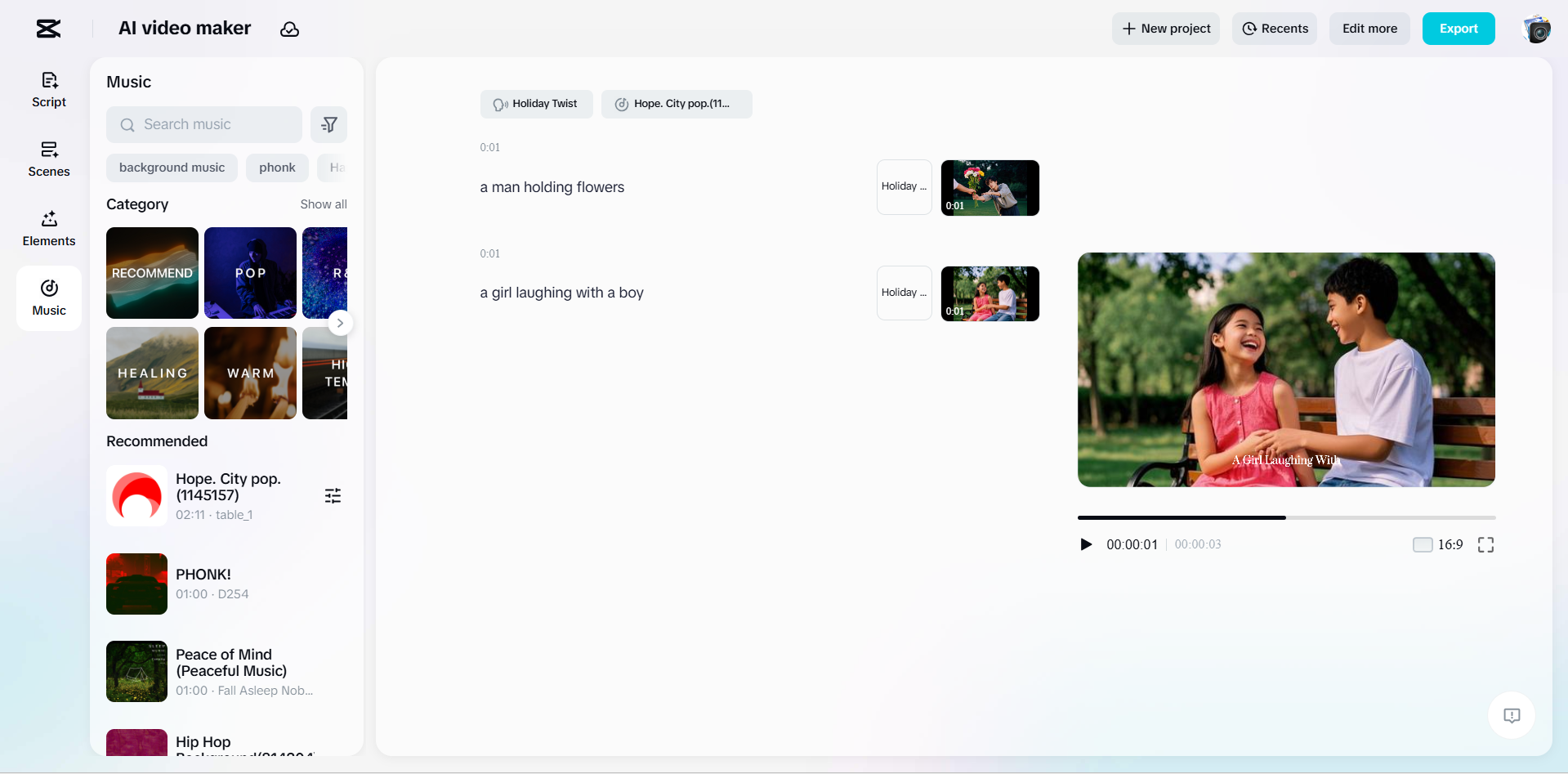The width and height of the screenshot is (1568, 774).
Task: Select the background music tag
Action: (172, 167)
